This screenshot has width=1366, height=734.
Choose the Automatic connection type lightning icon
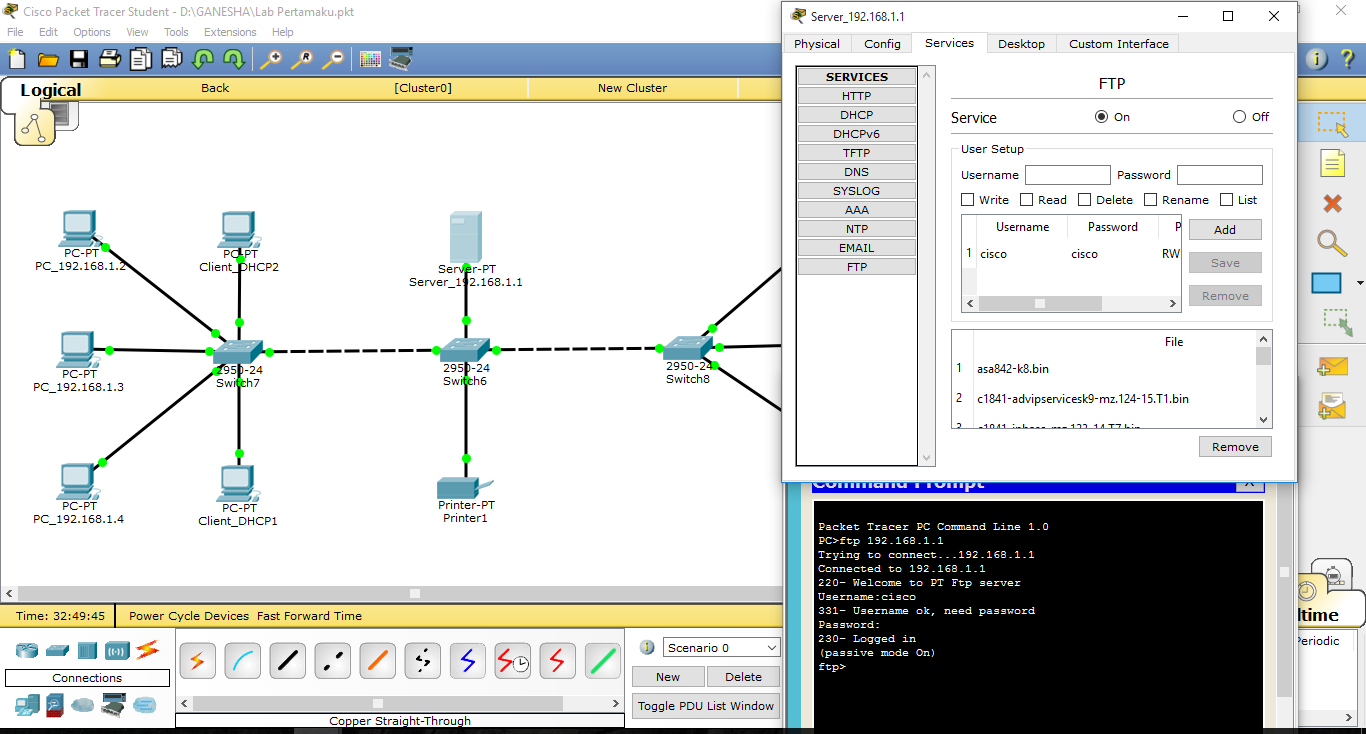(x=197, y=660)
